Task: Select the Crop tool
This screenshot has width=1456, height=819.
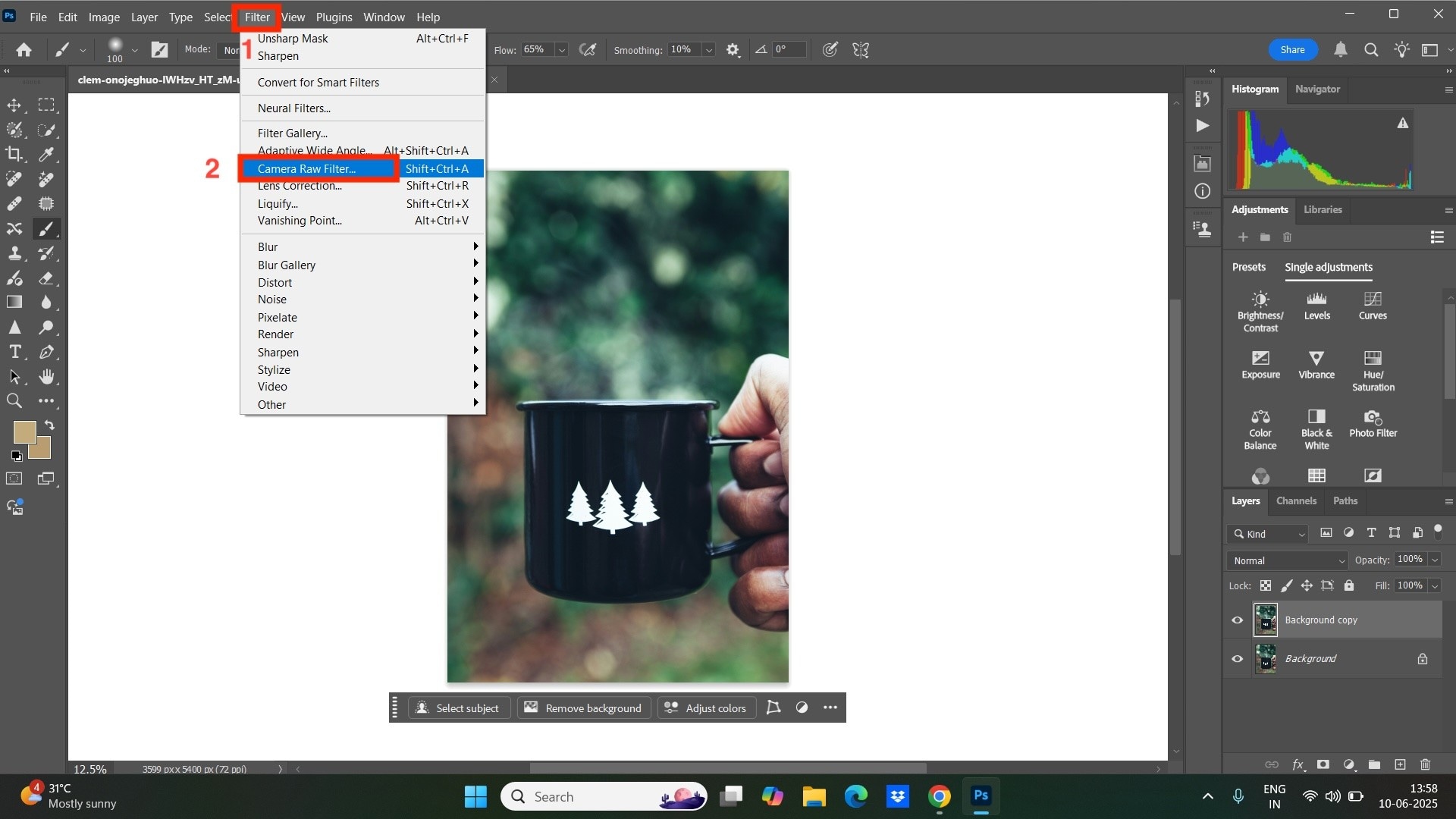Action: (x=14, y=154)
